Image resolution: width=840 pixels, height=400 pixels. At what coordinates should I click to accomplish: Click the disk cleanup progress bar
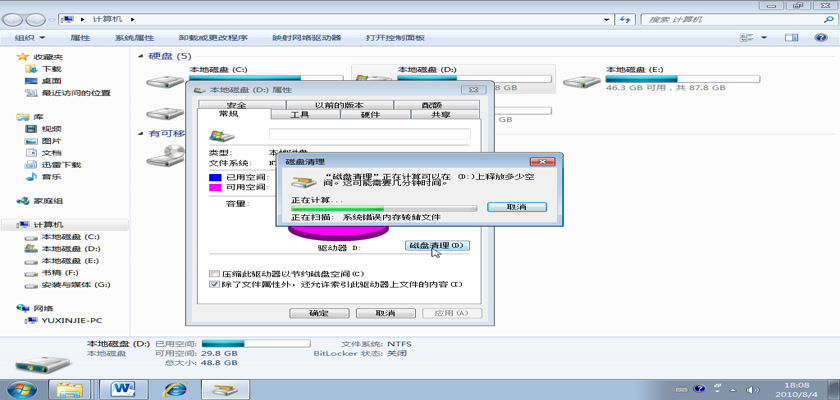383,208
